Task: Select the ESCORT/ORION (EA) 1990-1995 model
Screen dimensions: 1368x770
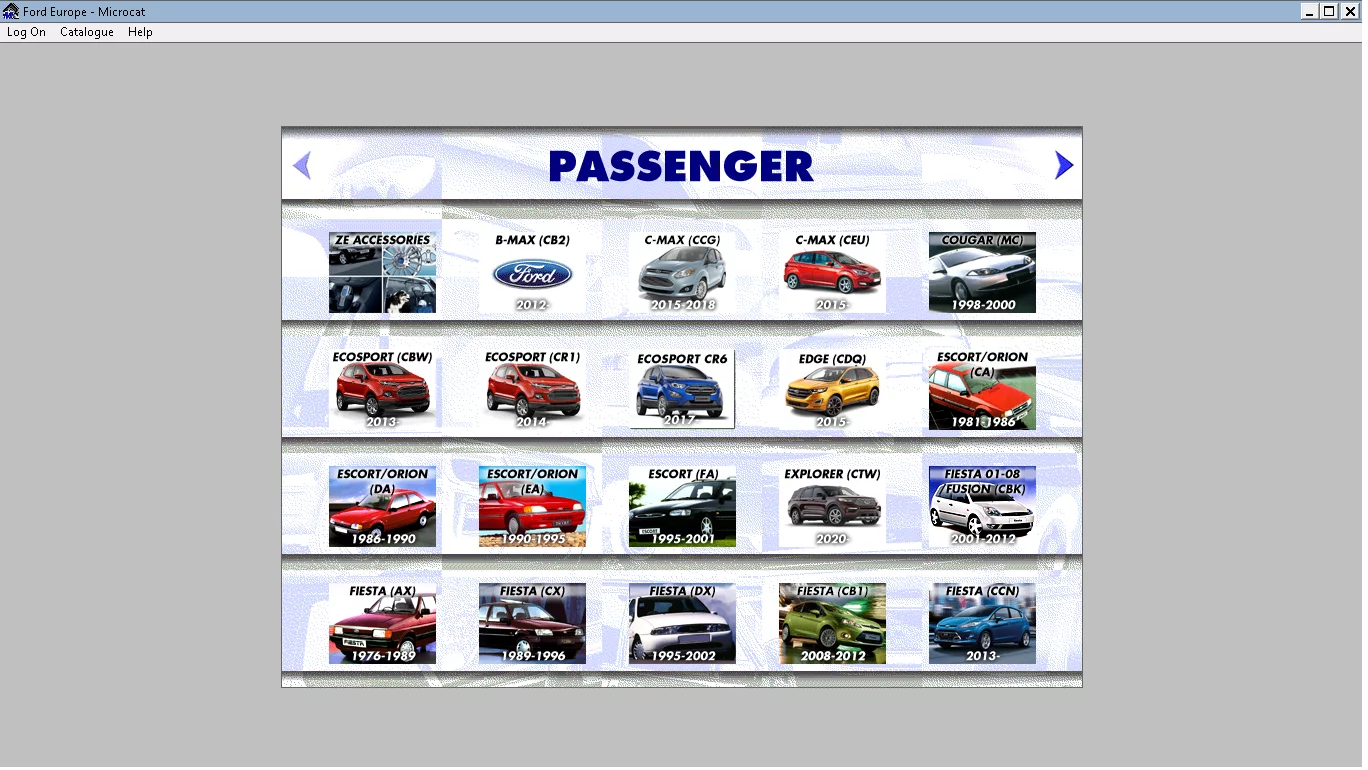Action: [532, 505]
